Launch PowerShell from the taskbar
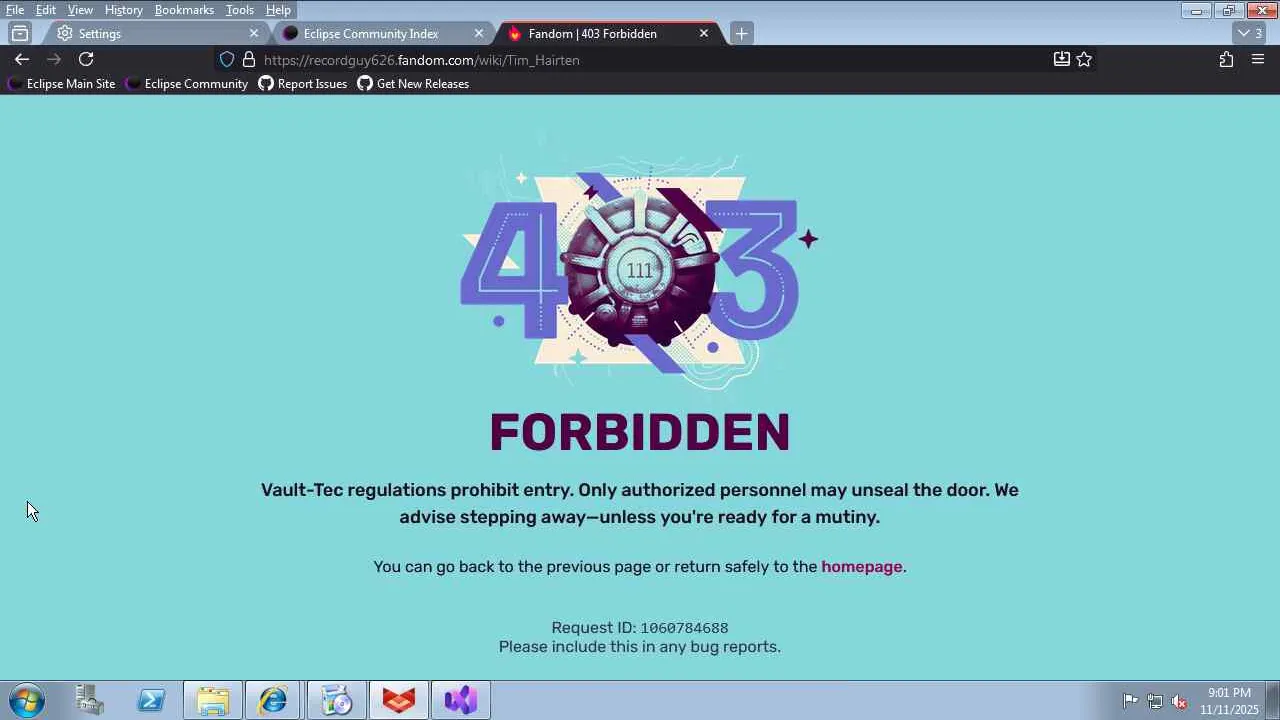 151,700
